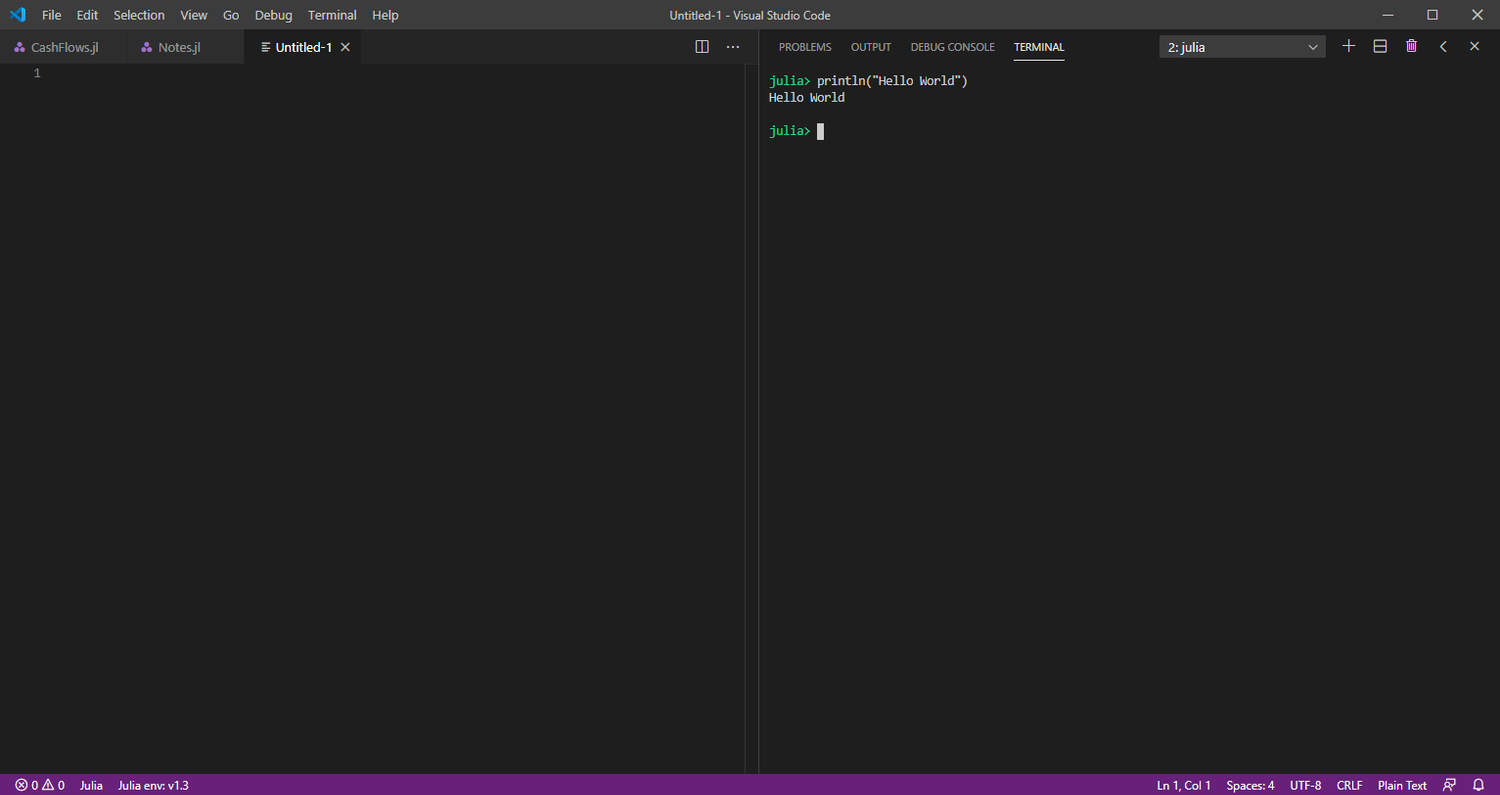This screenshot has width=1500, height=795.
Task: Click the Hello World output line
Action: 807,98
